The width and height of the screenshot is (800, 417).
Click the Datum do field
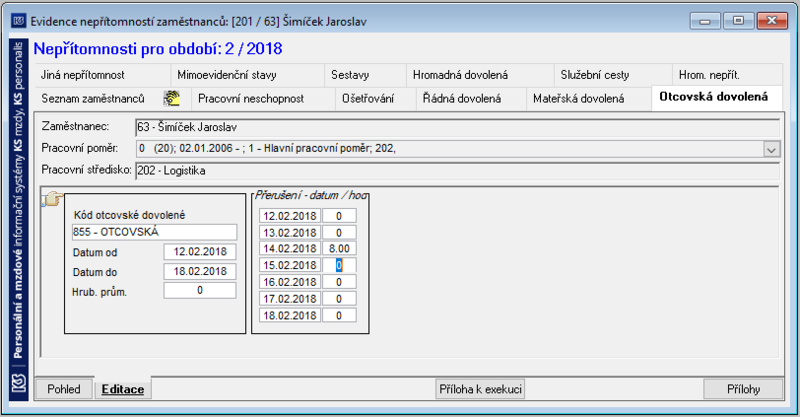click(x=200, y=272)
